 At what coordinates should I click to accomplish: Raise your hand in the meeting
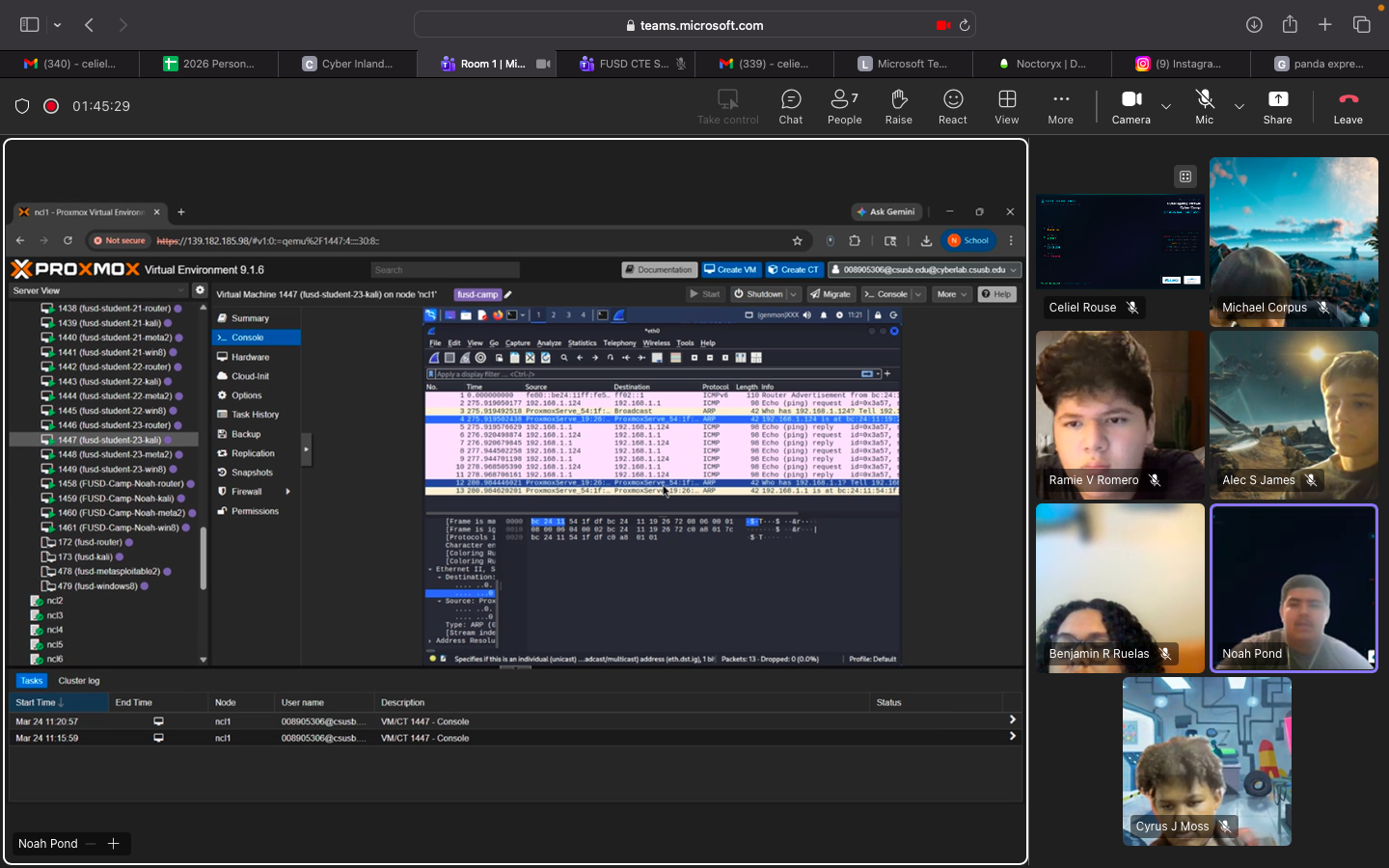(x=898, y=106)
